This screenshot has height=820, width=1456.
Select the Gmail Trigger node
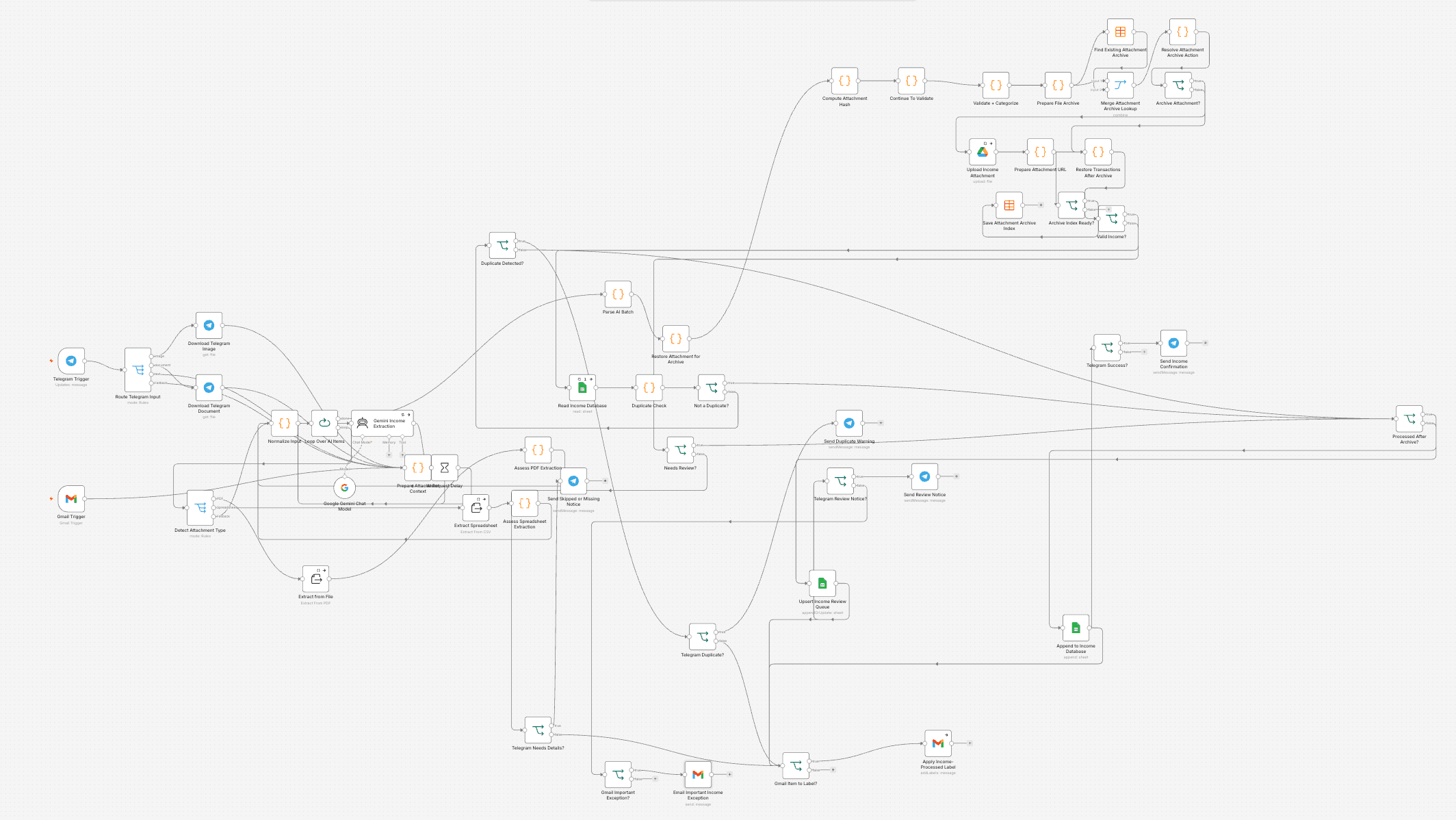click(x=71, y=499)
